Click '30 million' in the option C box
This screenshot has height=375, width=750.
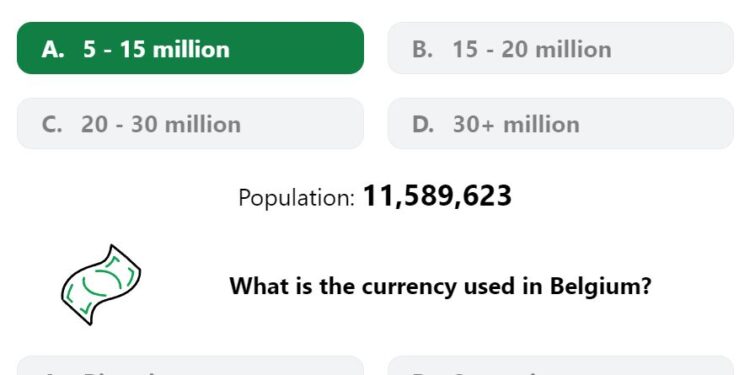coord(186,125)
